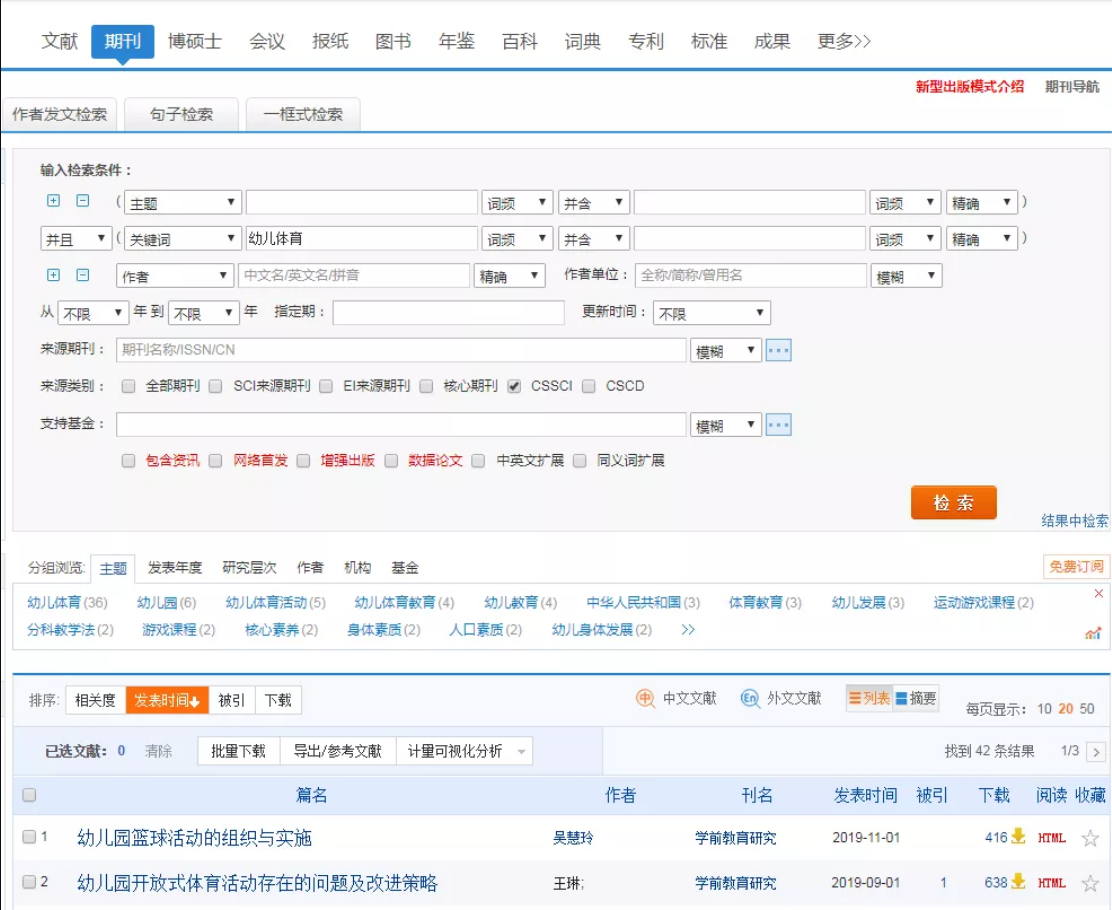This screenshot has height=910, width=1112.
Task: Open 支持基金 模糊 match dropdown
Action: click(x=726, y=425)
